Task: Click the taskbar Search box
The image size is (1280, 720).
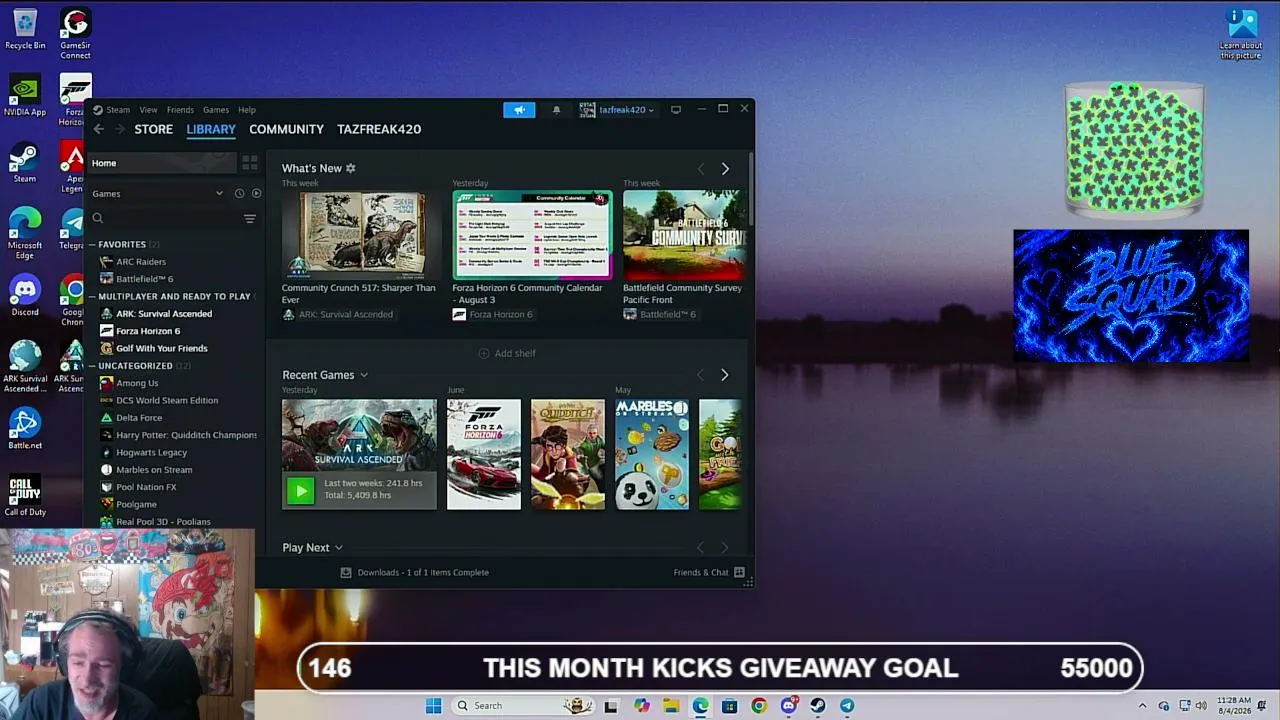Action: tap(523, 706)
